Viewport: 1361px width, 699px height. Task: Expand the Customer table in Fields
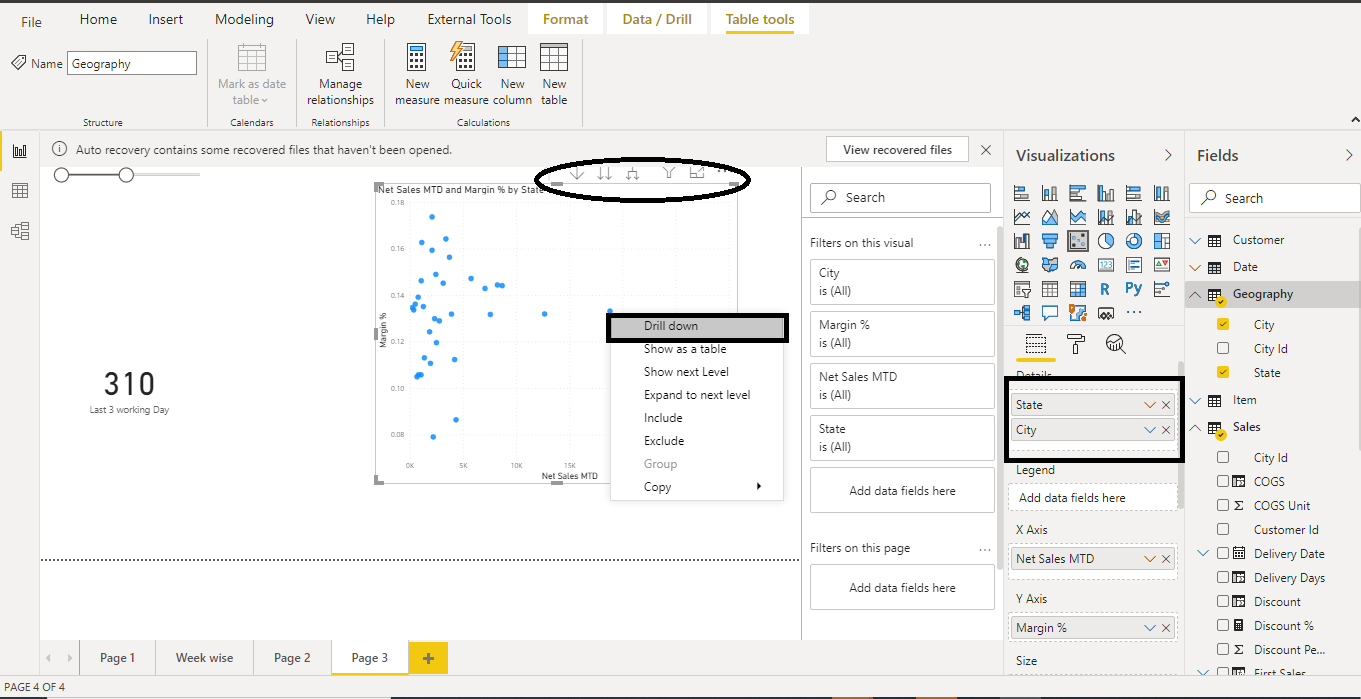click(1196, 240)
